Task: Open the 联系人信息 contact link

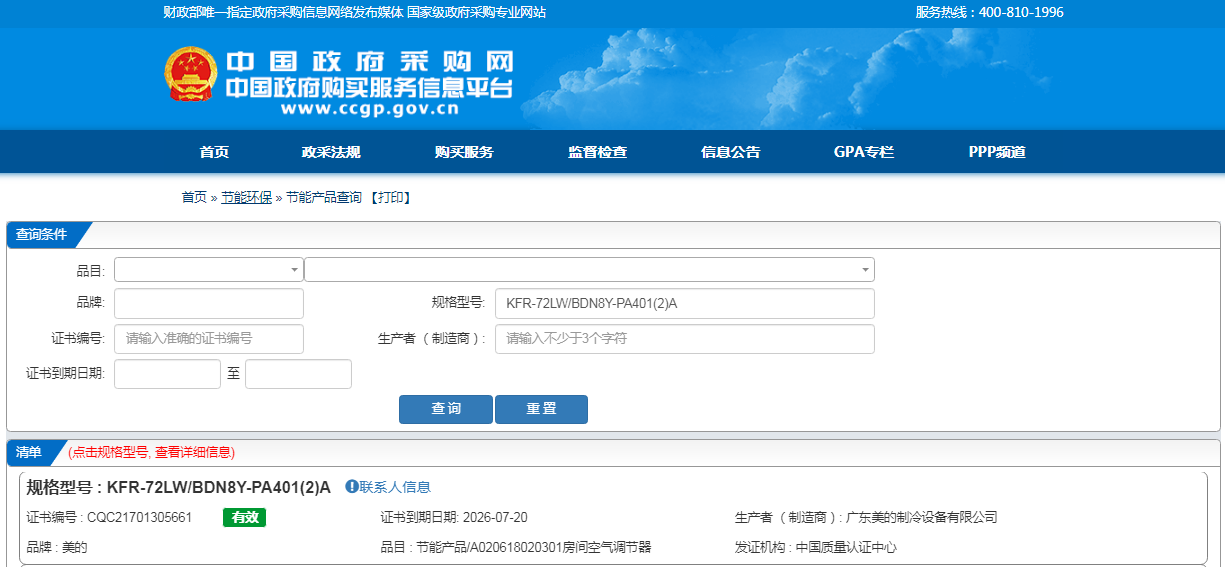Action: [x=395, y=487]
